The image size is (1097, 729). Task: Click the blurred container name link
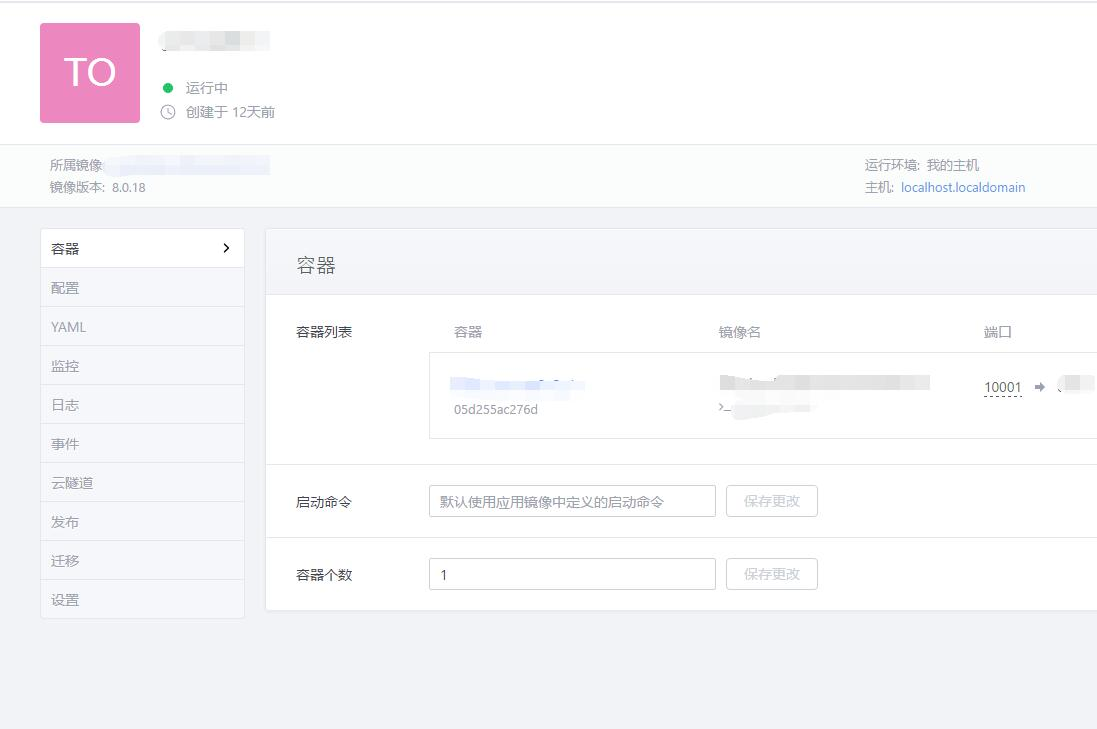517,384
